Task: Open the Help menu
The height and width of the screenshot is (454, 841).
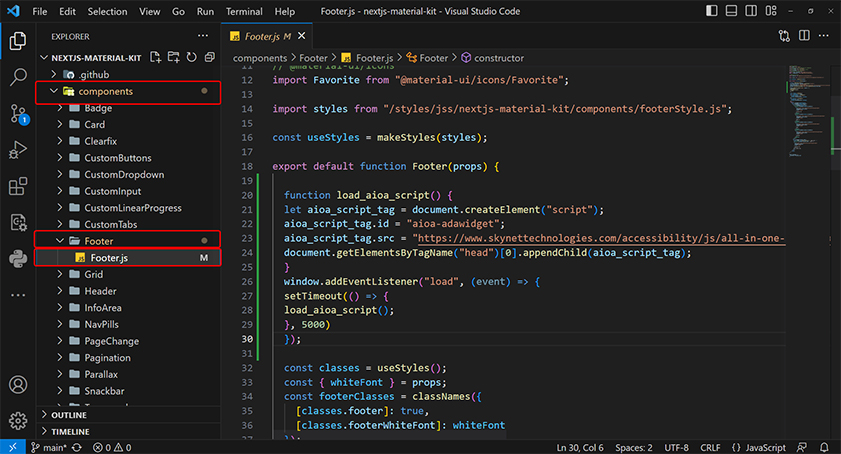Action: point(285,11)
